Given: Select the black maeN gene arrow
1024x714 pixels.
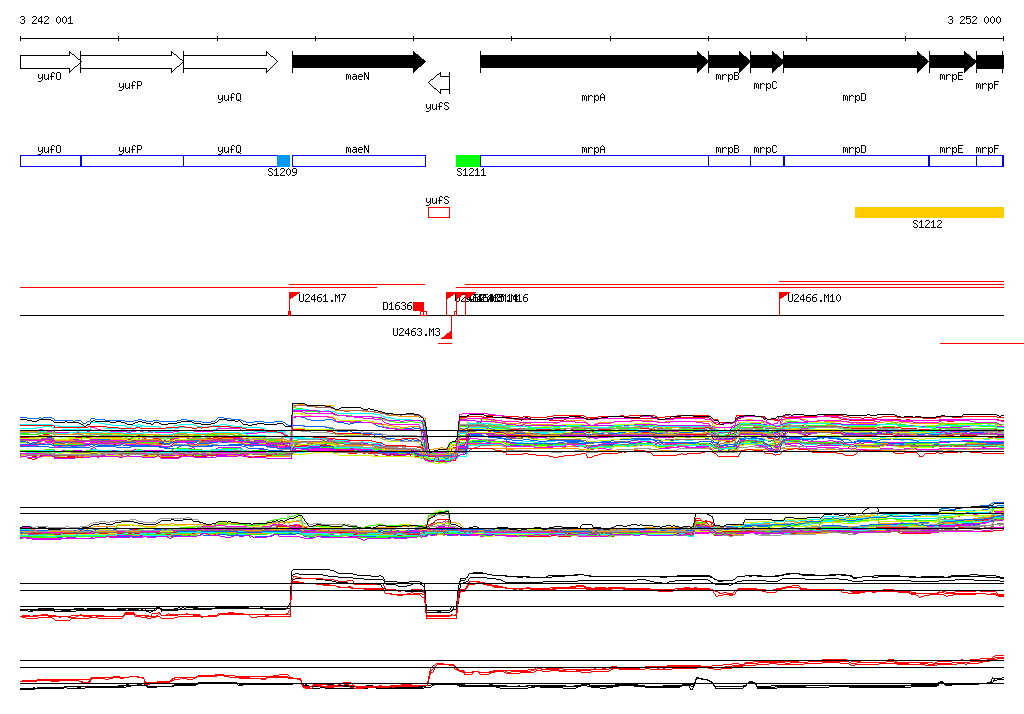Looking at the screenshot, I should 358,62.
